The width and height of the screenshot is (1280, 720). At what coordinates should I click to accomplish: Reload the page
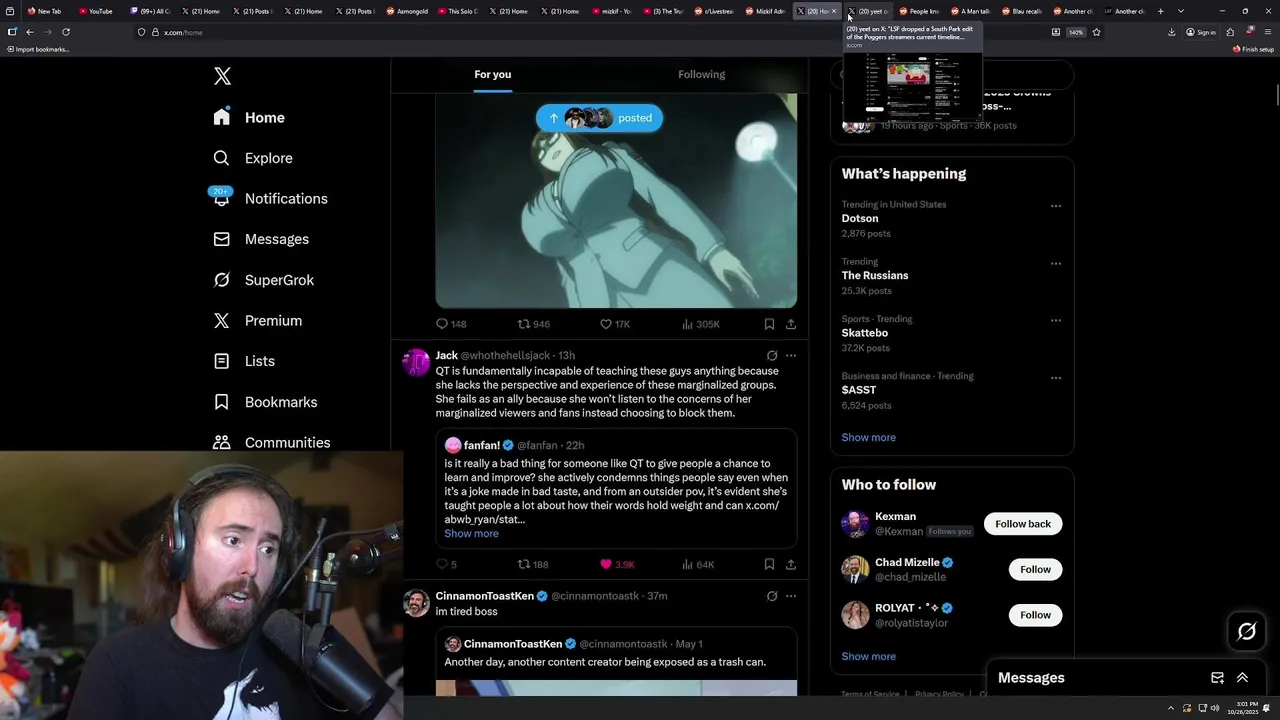(66, 32)
